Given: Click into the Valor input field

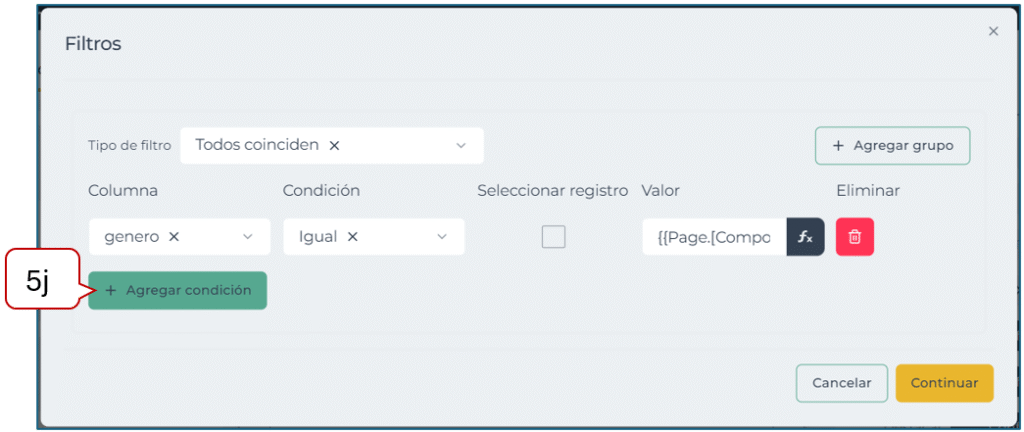Looking at the screenshot, I should (x=714, y=237).
